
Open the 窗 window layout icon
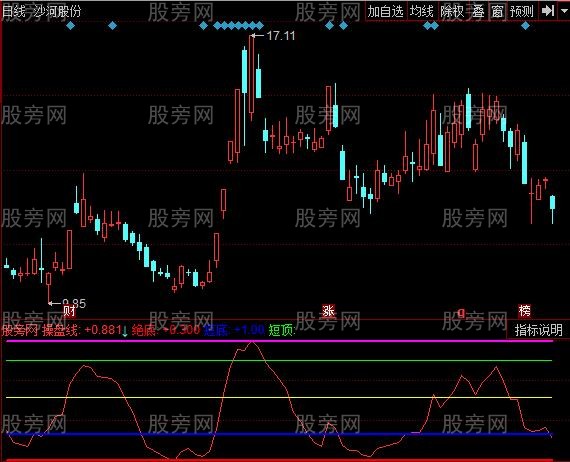[497, 11]
